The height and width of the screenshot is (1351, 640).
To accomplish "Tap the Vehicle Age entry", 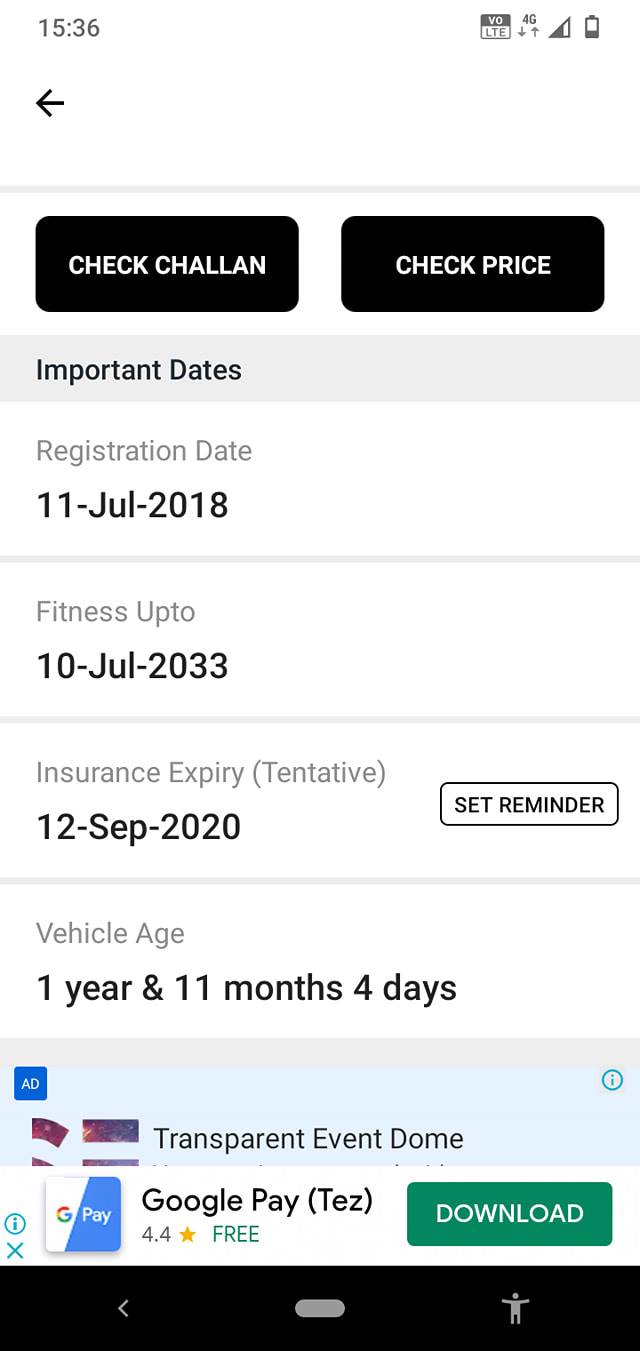I will pos(320,961).
